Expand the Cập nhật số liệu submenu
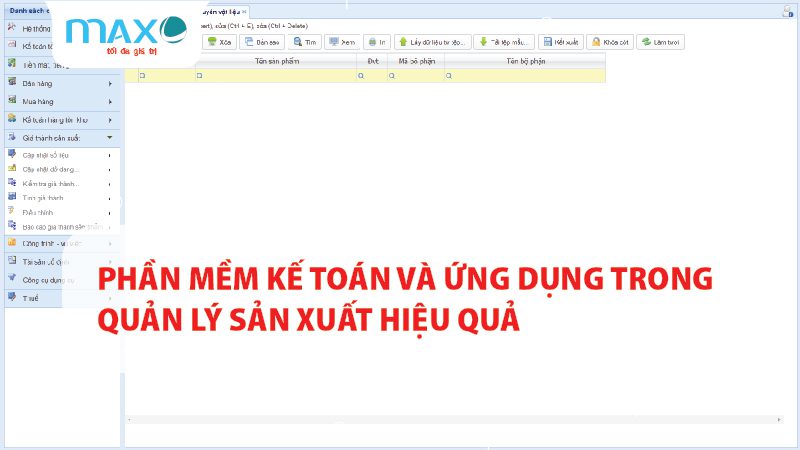The height and width of the screenshot is (450, 800). (109, 156)
